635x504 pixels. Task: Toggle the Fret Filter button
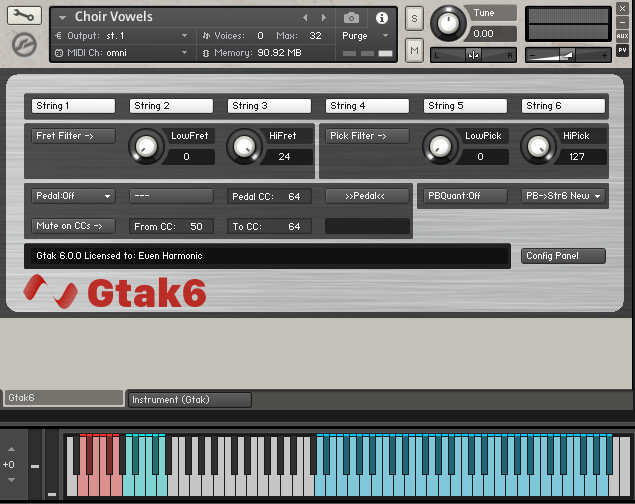(x=73, y=136)
